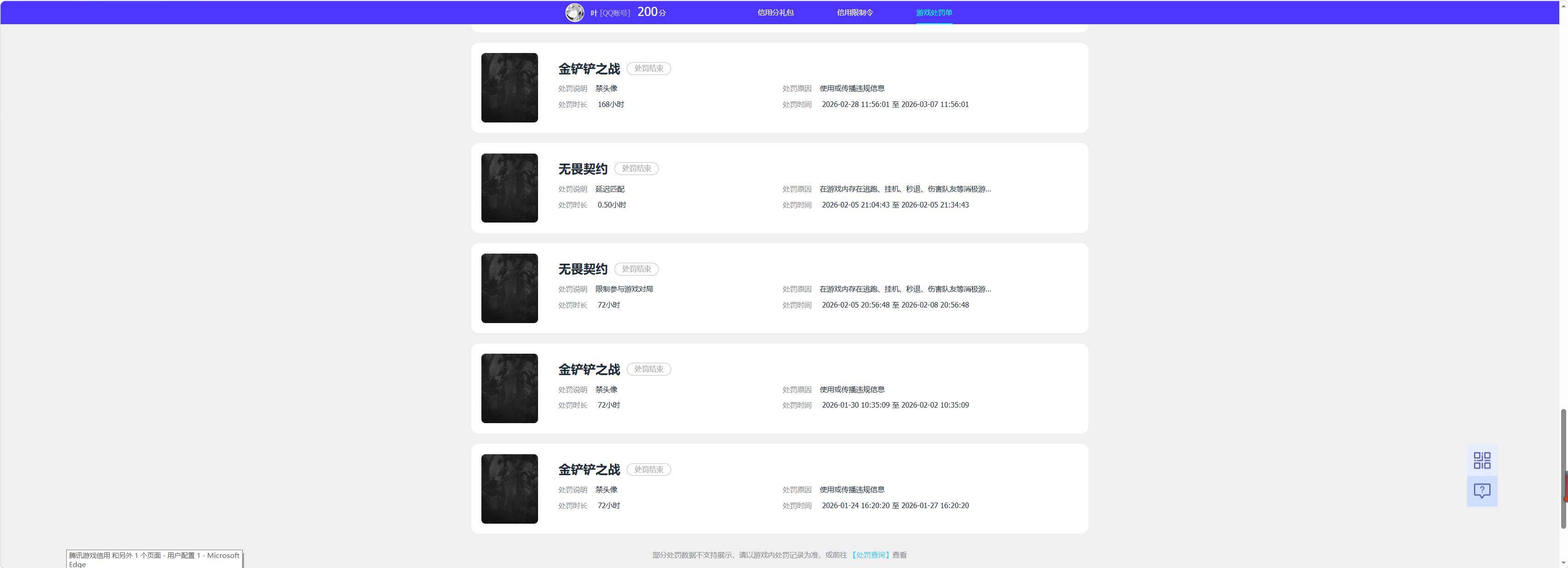Viewport: 1568px width, 568px height.
Task: Click the 叶 [QQ账号] account name
Action: (x=610, y=13)
